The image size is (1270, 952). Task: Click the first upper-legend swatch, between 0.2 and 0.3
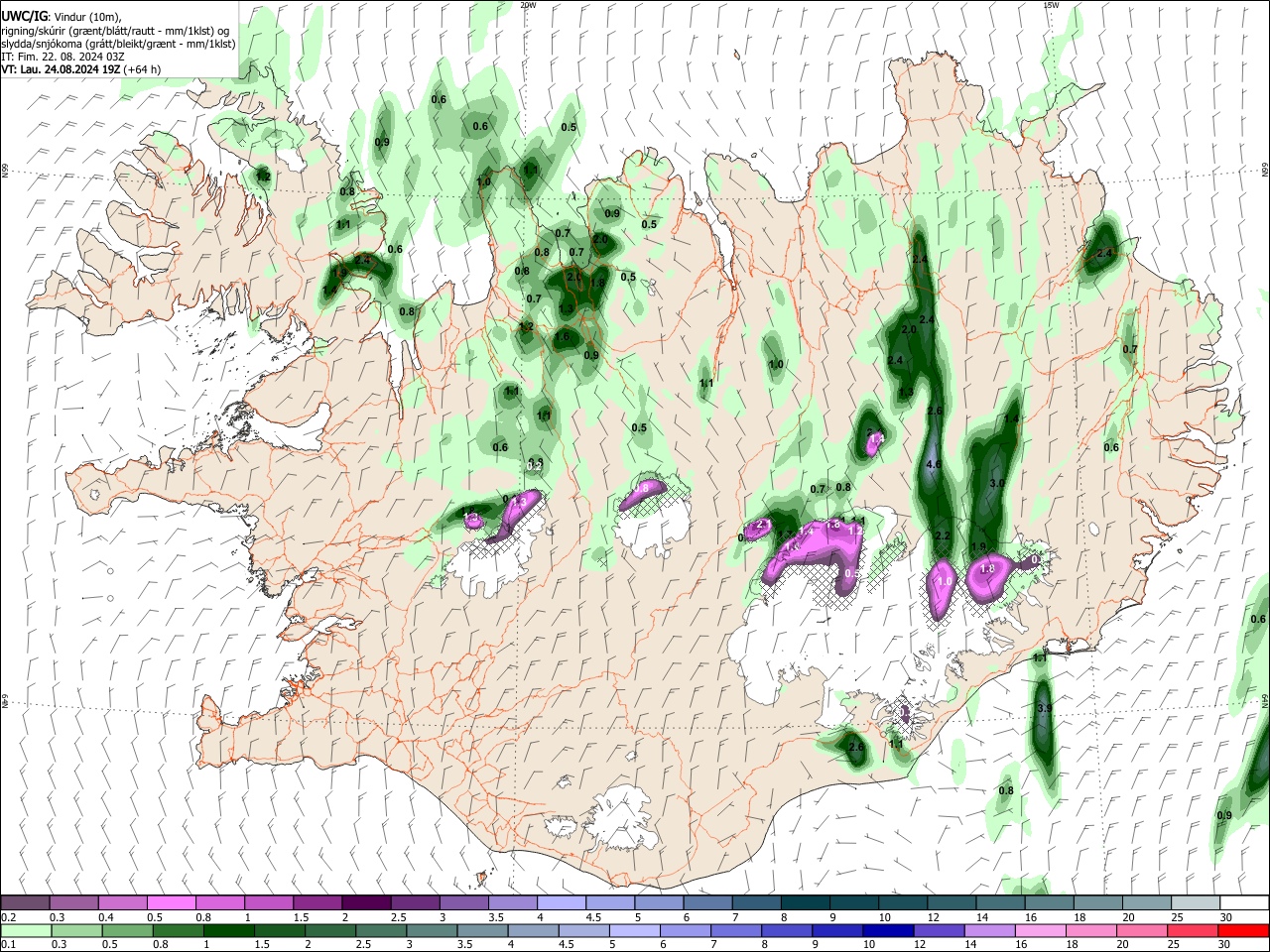pyautogui.click(x=25, y=903)
